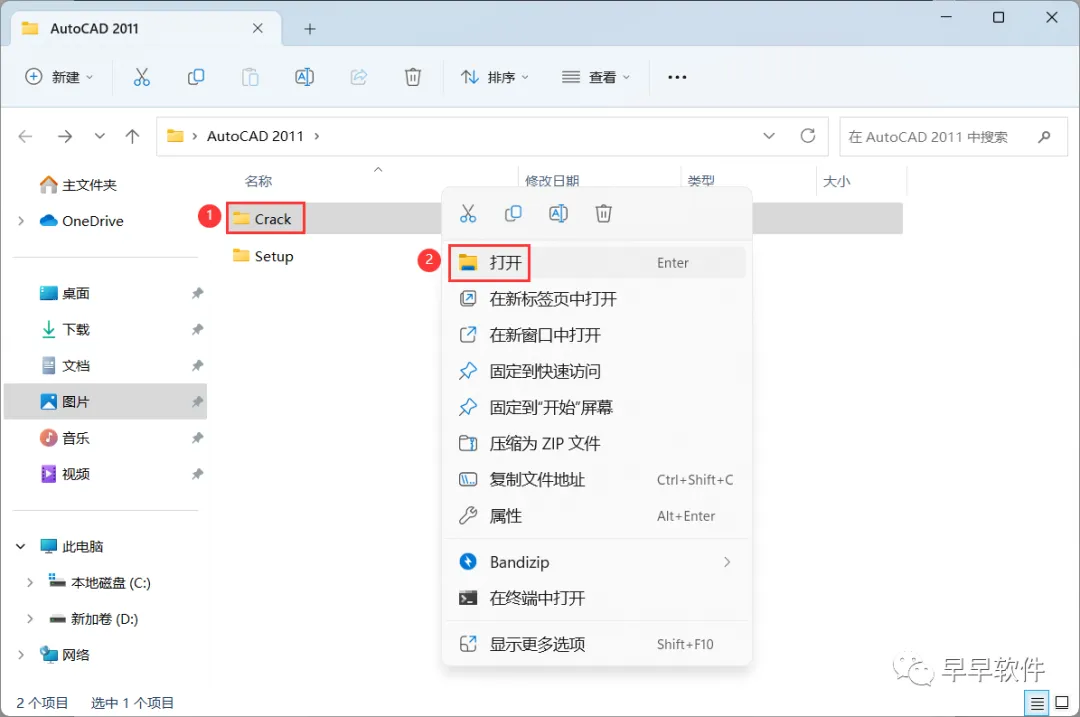
Task: Choose 在终端中打开 in the context menu
Action: point(596,598)
